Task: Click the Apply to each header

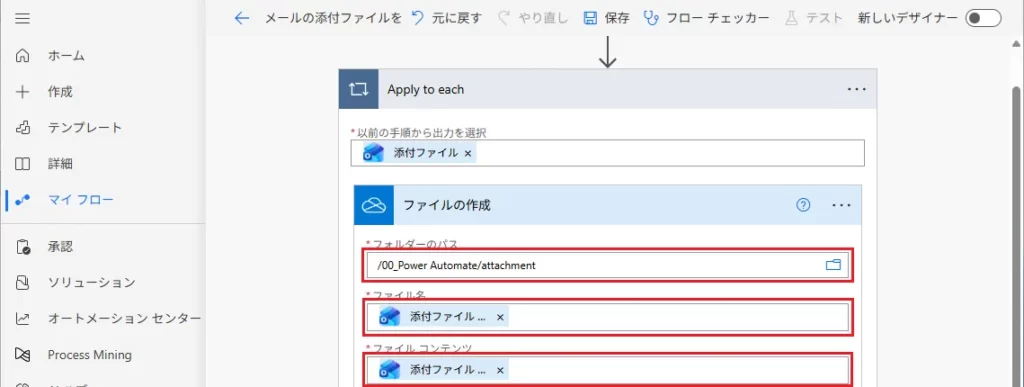Action: [x=607, y=89]
